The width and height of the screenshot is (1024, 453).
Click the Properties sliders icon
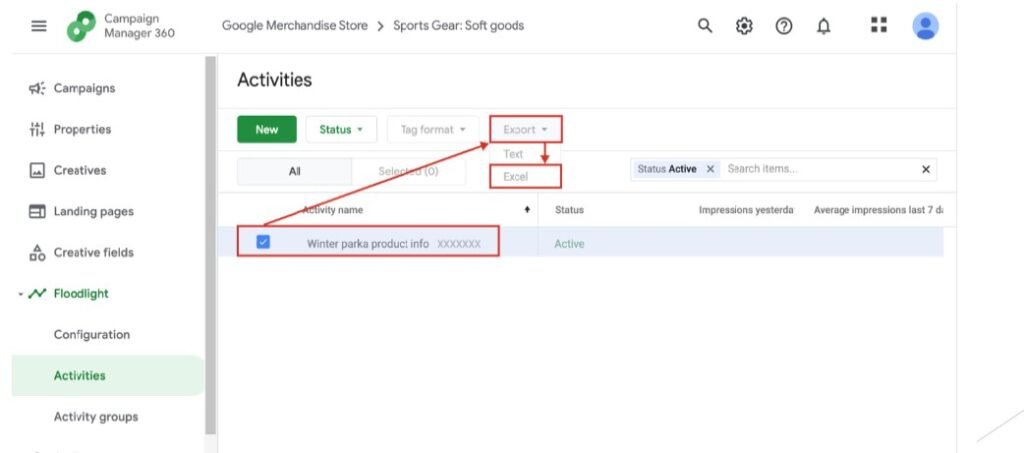point(37,129)
